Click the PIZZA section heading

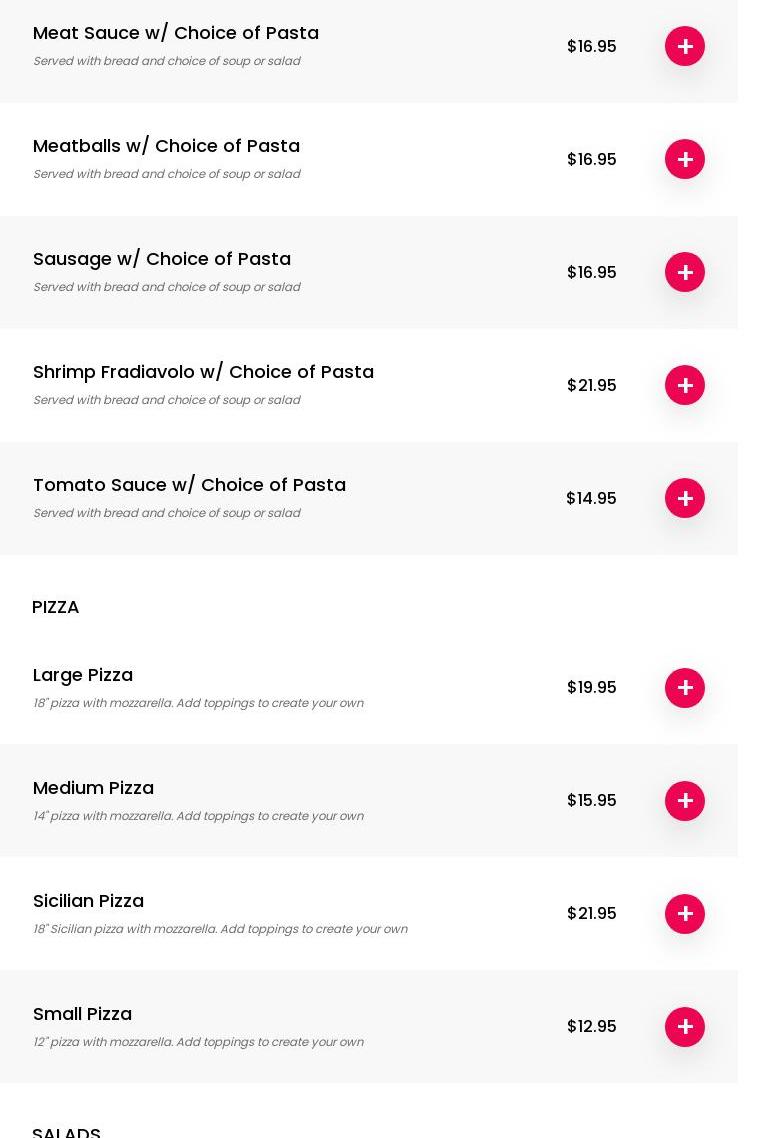point(56,607)
